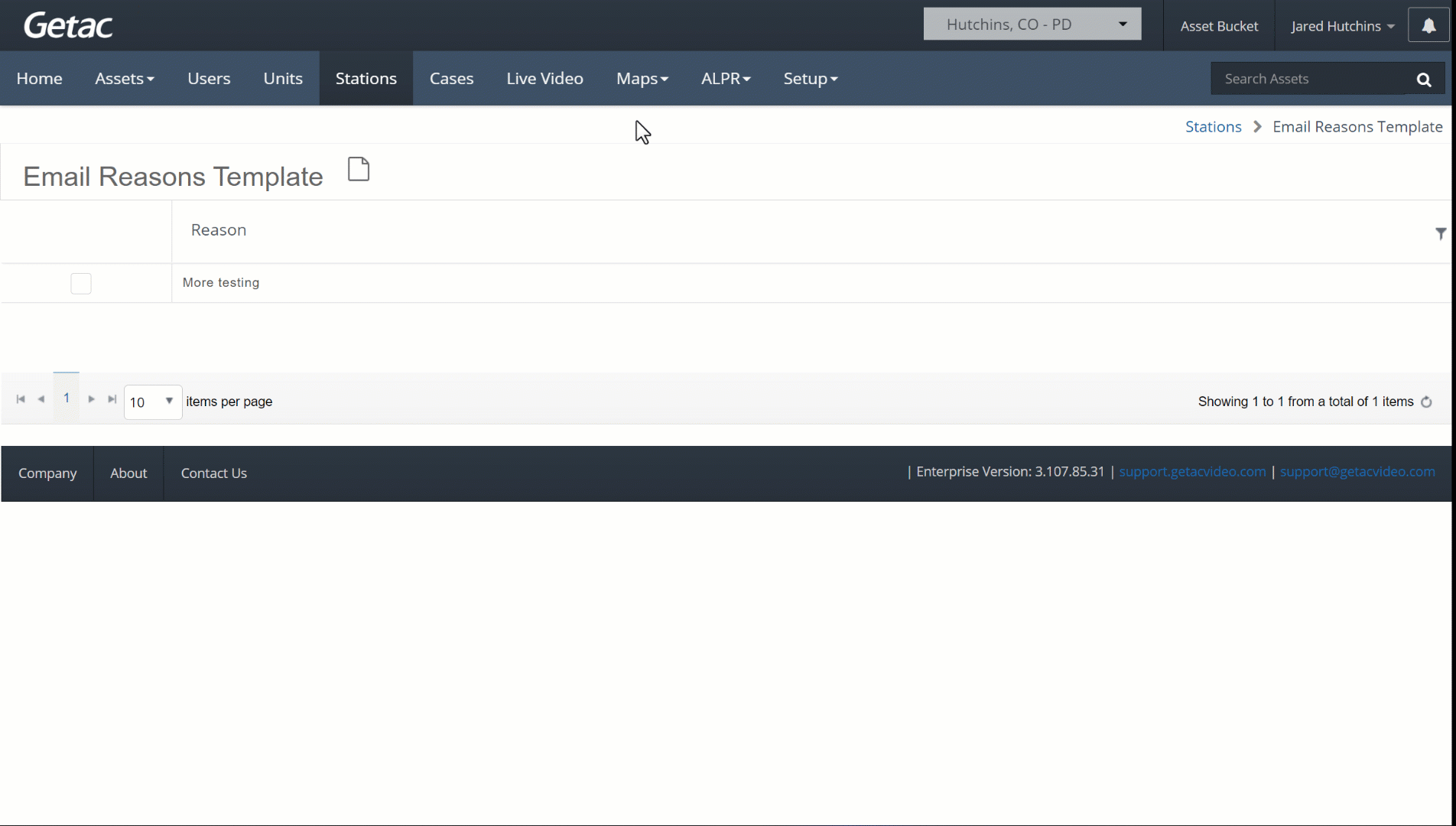Click the support@getacvideo.com email link

[x=1357, y=472]
